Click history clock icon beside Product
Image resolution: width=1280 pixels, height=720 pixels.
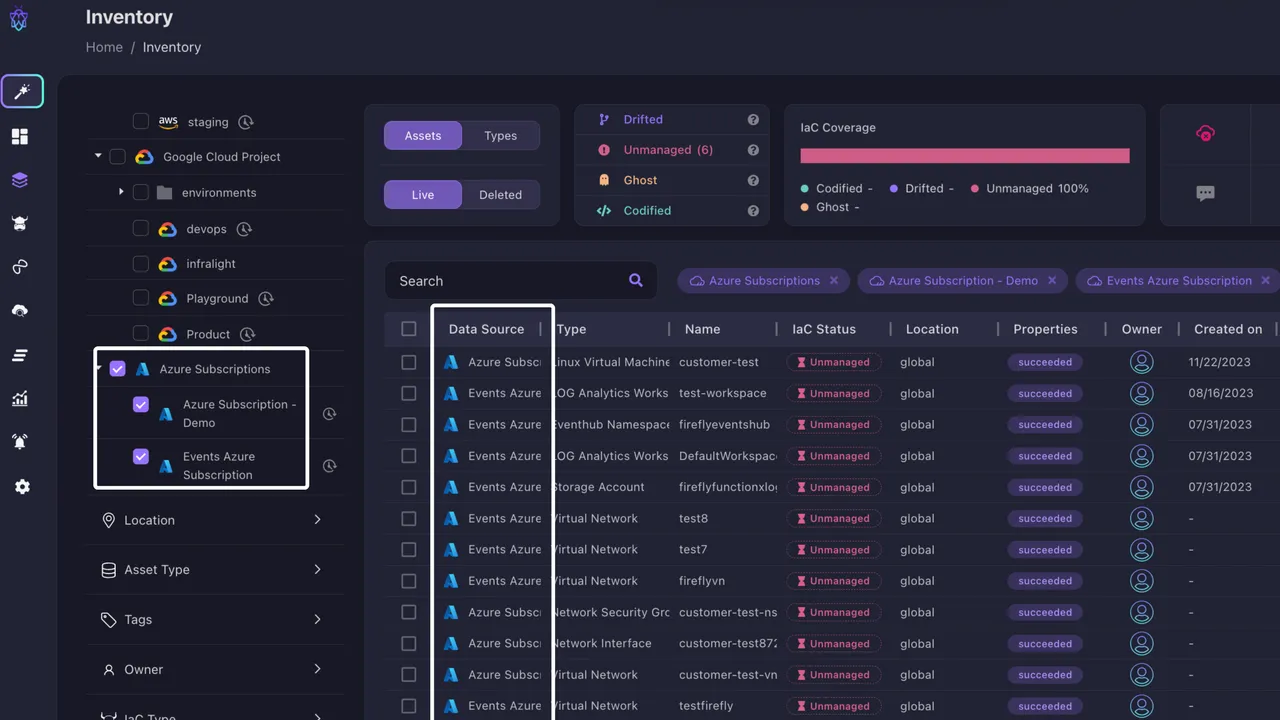248,334
